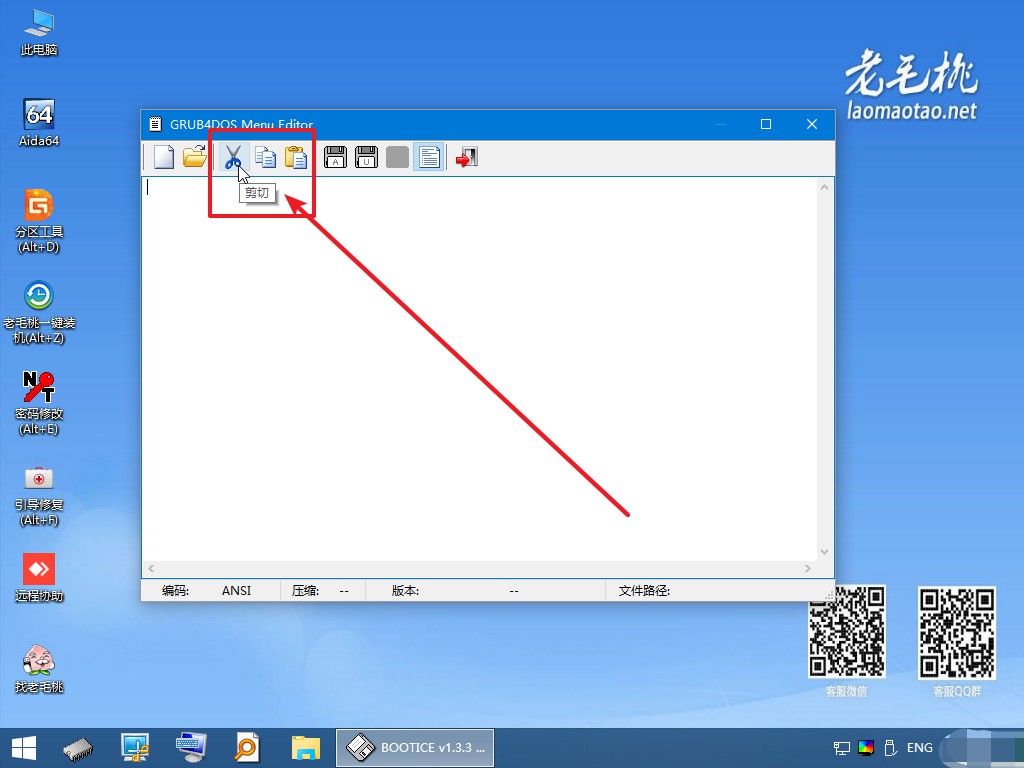The height and width of the screenshot is (768, 1024).
Task: Save file as UTF-8 (floppy U)
Action: point(366,157)
